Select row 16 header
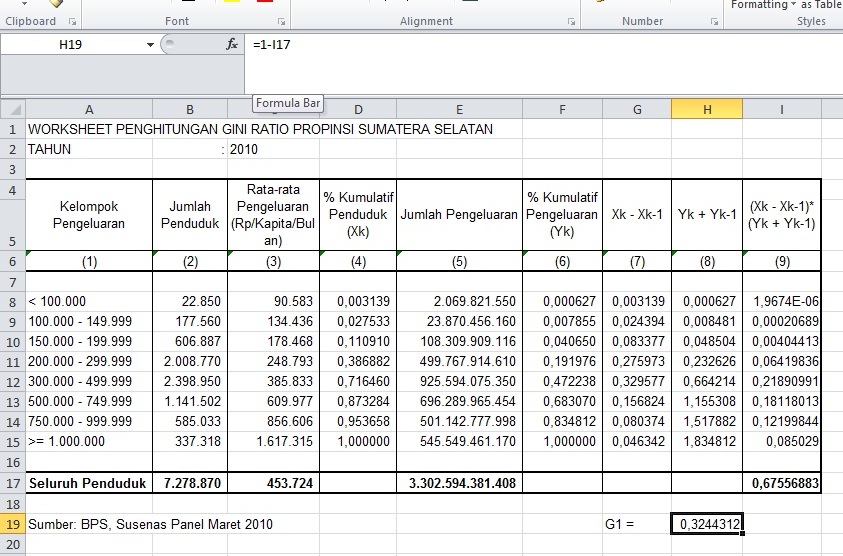 pos(13,462)
